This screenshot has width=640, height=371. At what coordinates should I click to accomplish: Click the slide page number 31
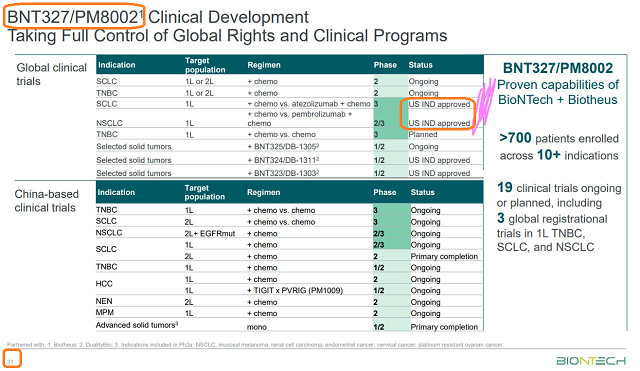pyautogui.click(x=10, y=361)
